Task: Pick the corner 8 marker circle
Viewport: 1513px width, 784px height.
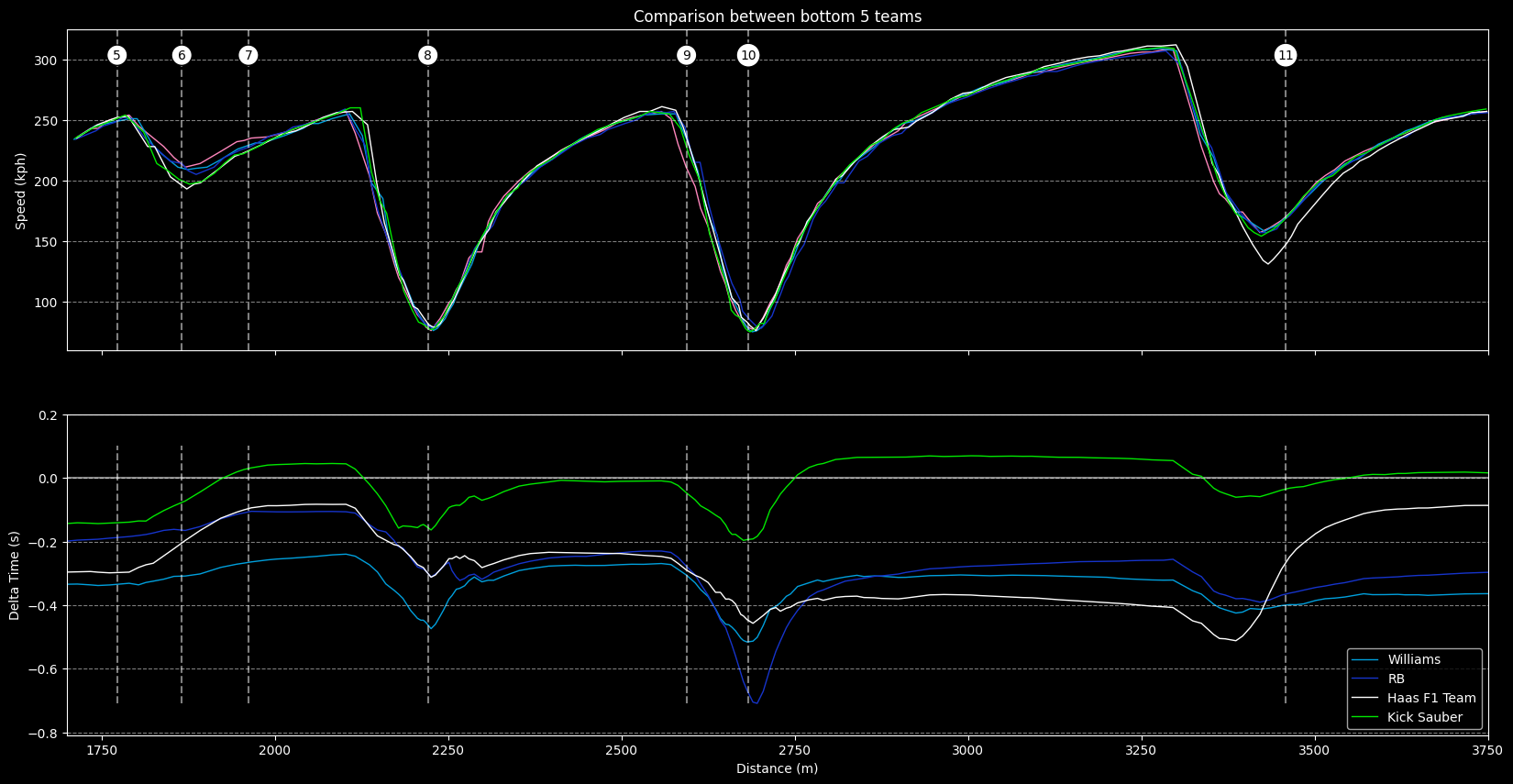Action: point(427,56)
